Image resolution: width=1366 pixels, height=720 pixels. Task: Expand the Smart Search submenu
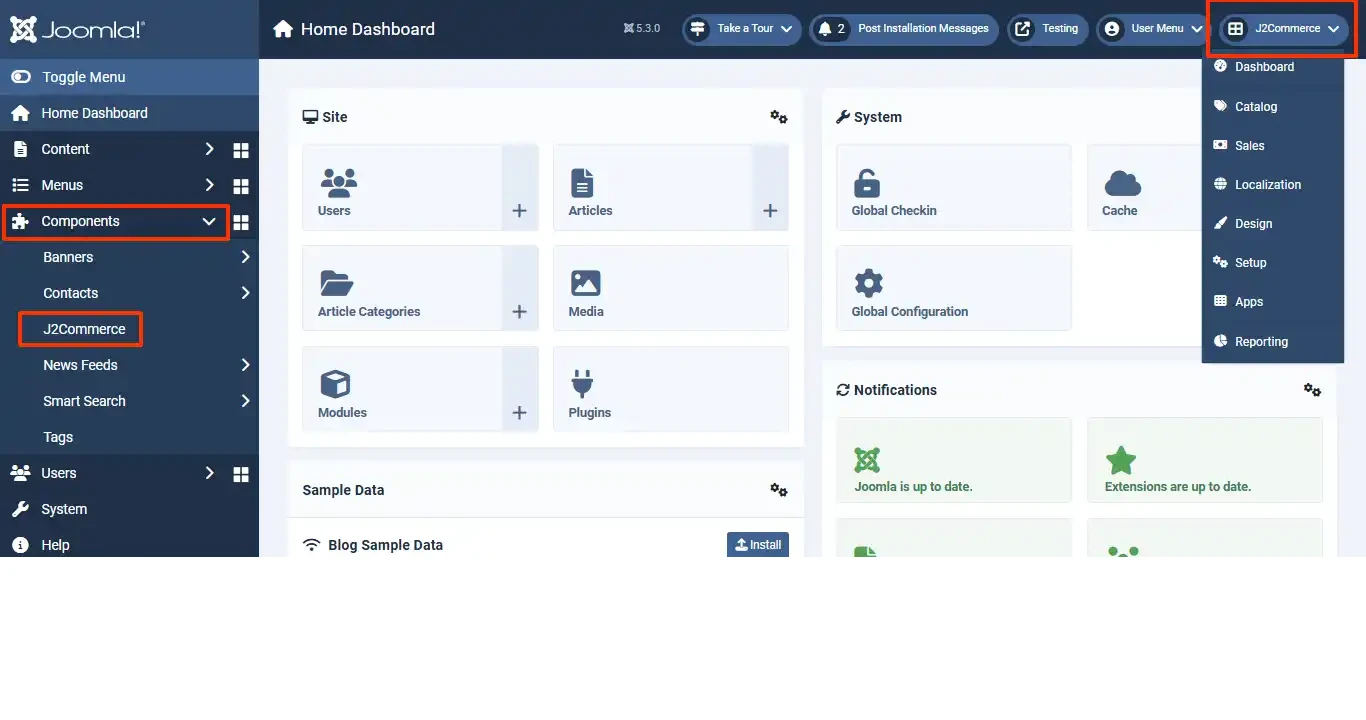[x=245, y=401]
